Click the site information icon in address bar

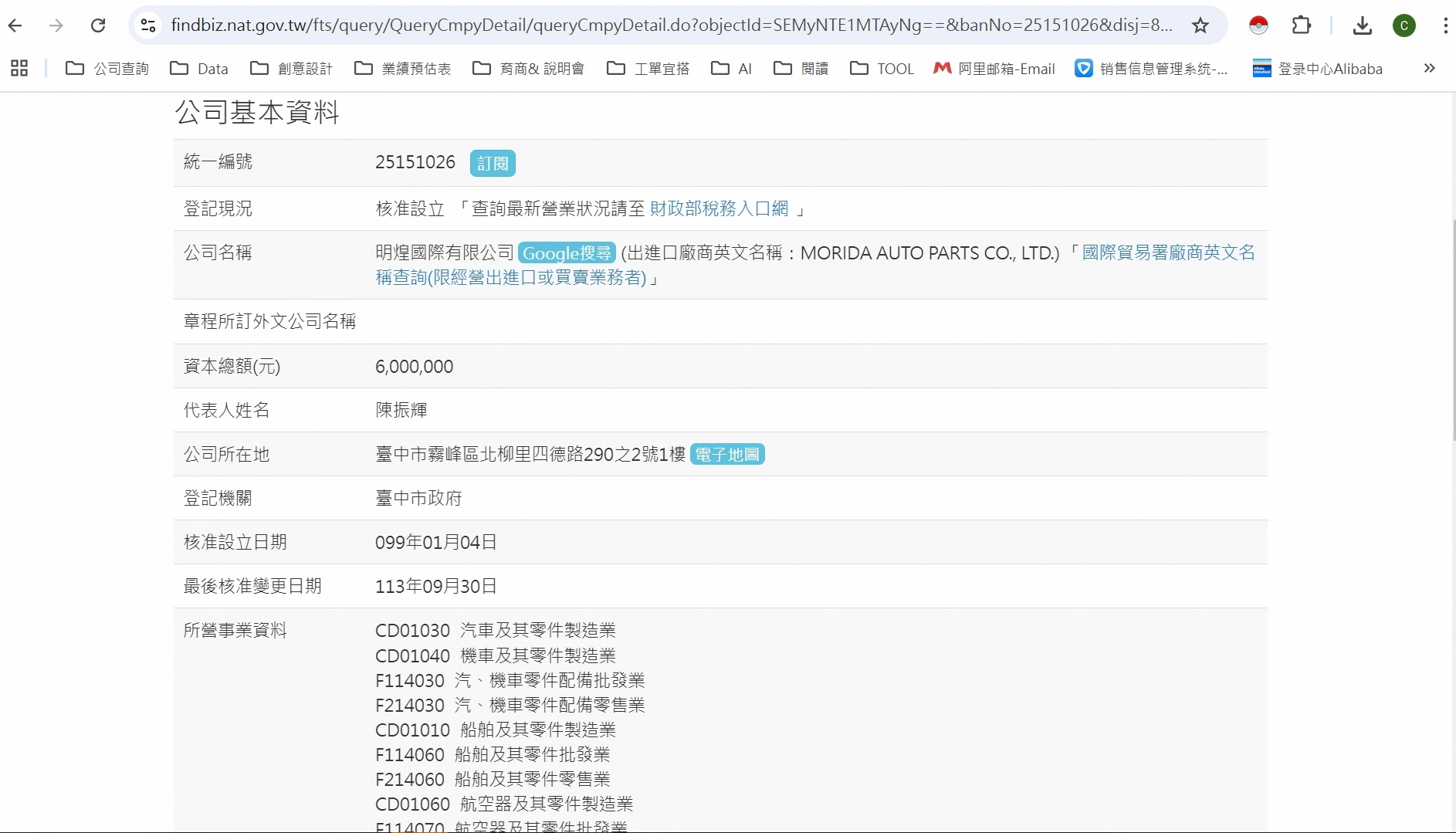click(x=148, y=25)
